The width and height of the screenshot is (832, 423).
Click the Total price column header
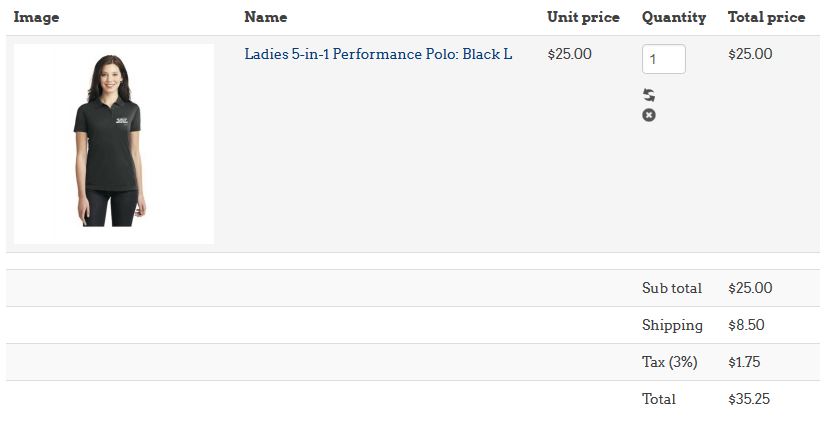coord(766,17)
